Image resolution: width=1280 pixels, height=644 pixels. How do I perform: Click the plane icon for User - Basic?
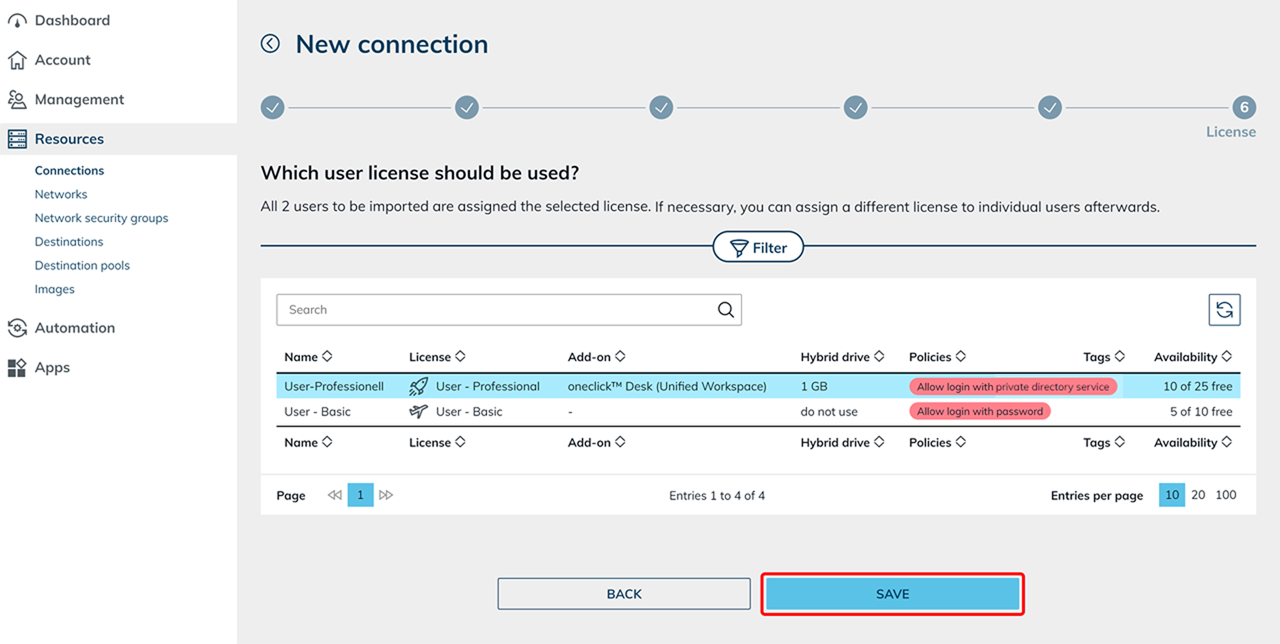coord(419,411)
